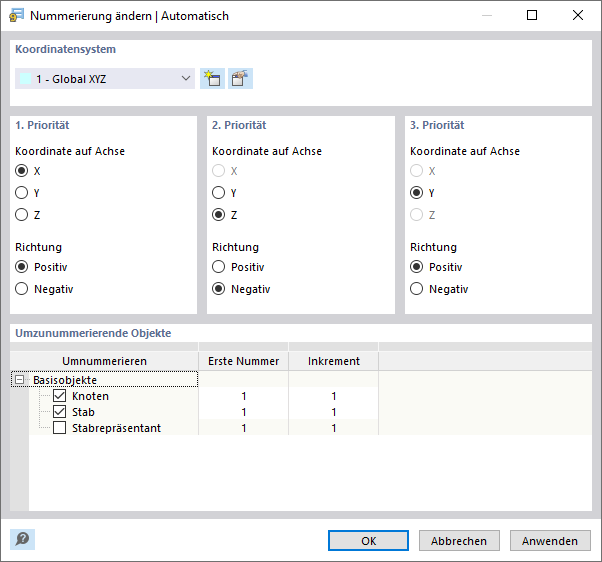Click the edit coordinate system icon
602x562 pixels.
240,79
